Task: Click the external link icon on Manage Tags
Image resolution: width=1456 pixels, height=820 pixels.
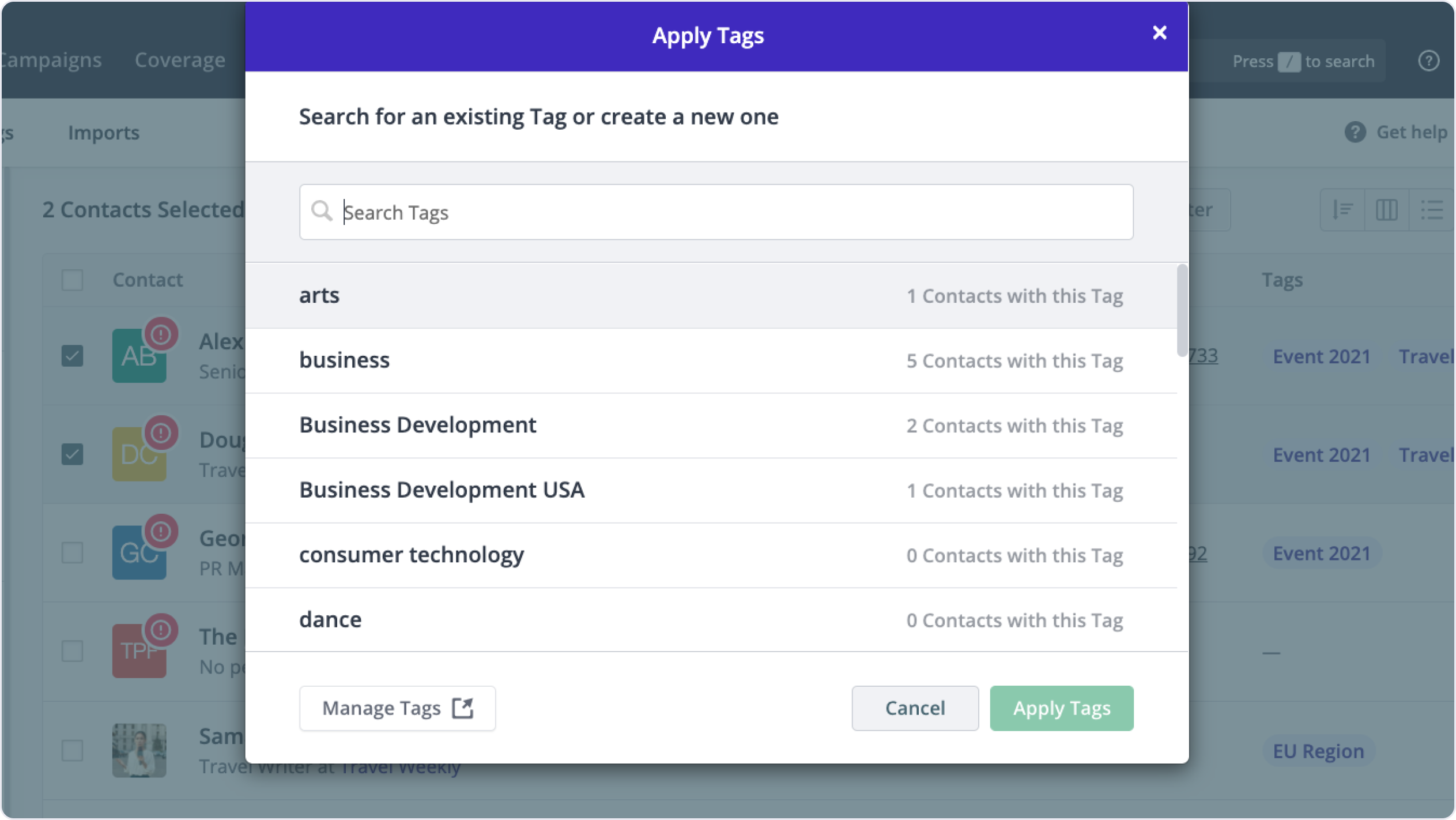Action: pyautogui.click(x=462, y=708)
